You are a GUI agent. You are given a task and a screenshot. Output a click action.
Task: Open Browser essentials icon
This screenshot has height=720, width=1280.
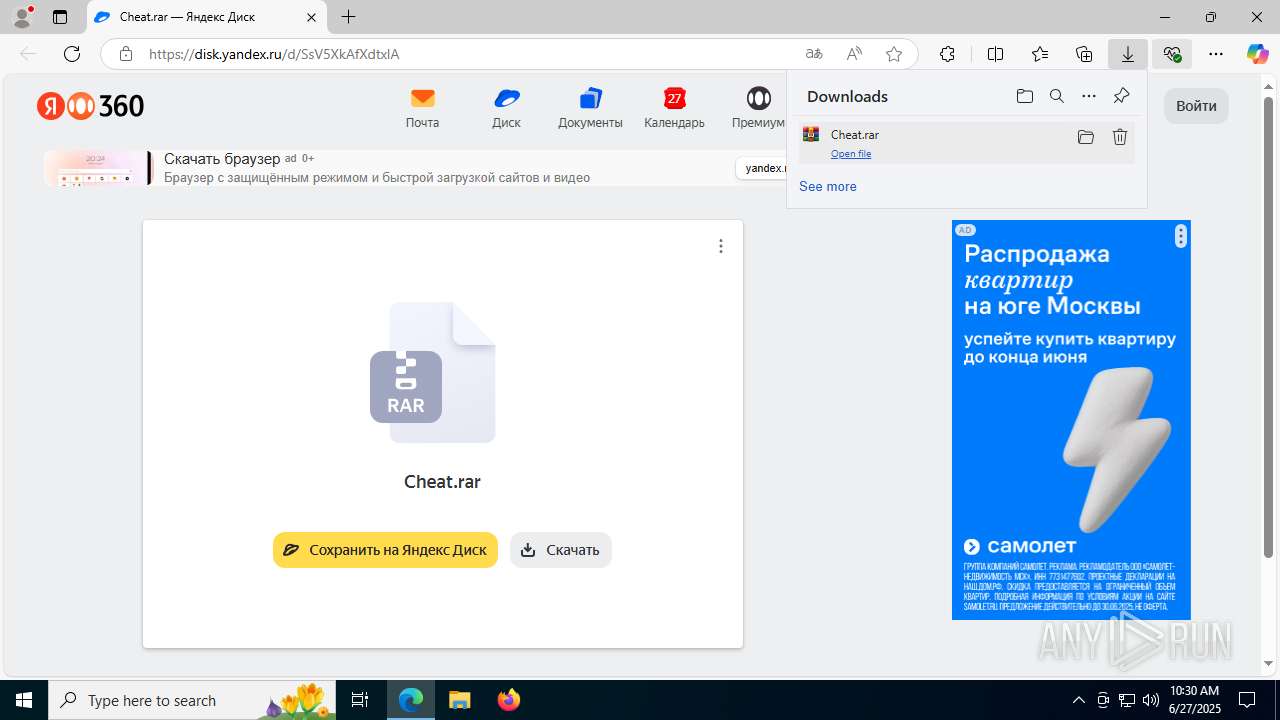tap(1172, 54)
